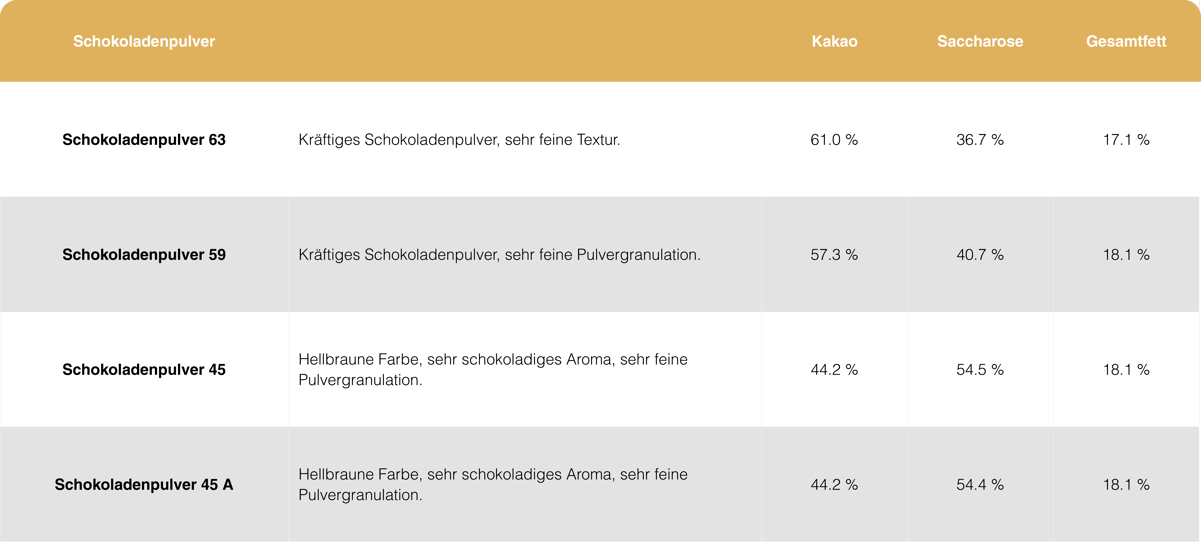Click the Schokoladenpulver 59 description text
Viewport: 1201px width, 543px height.
[x=499, y=255]
